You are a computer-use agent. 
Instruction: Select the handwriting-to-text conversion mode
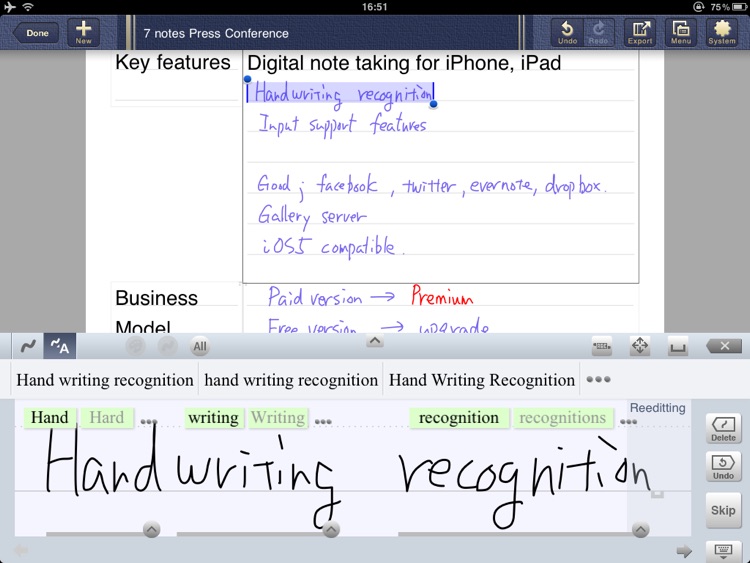point(60,346)
